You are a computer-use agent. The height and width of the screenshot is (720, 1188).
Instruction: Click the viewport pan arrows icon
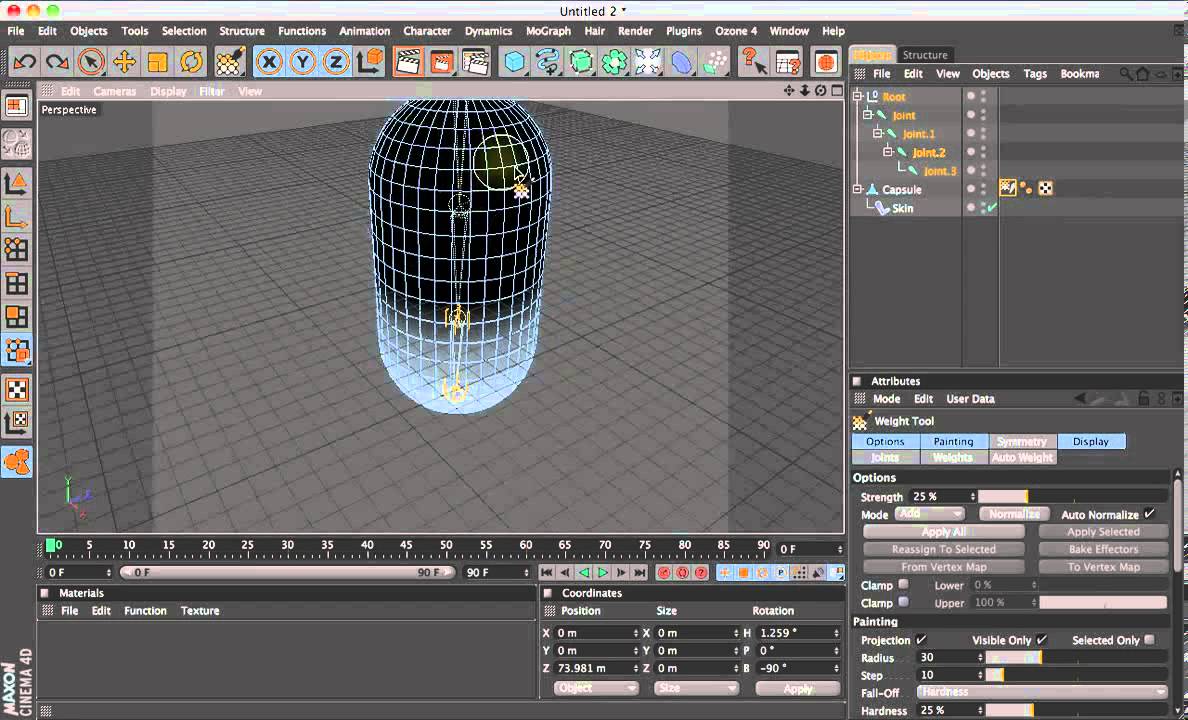click(789, 91)
